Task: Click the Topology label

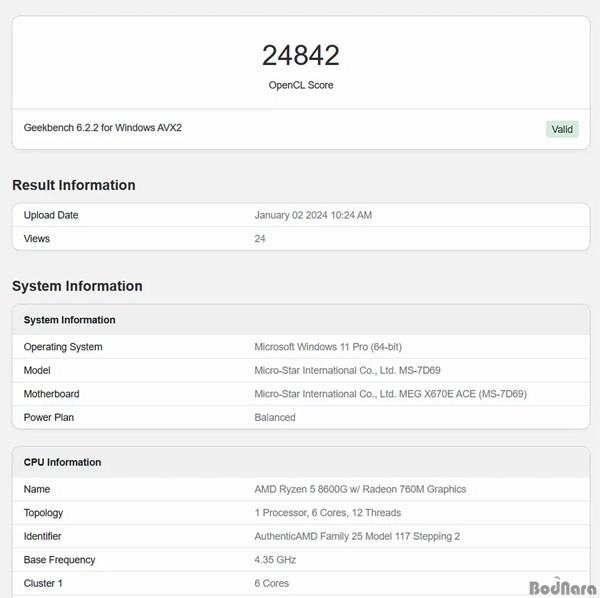Action: 43,513
